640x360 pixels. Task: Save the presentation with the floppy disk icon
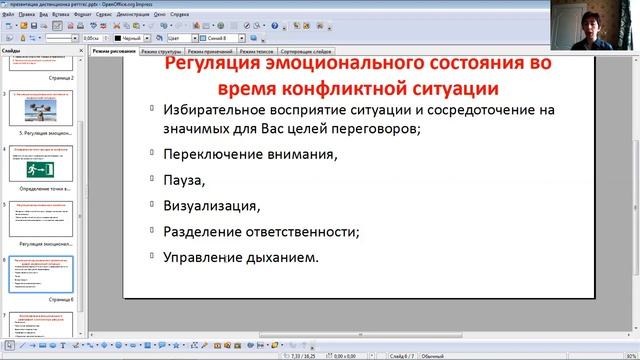(x=34, y=26)
